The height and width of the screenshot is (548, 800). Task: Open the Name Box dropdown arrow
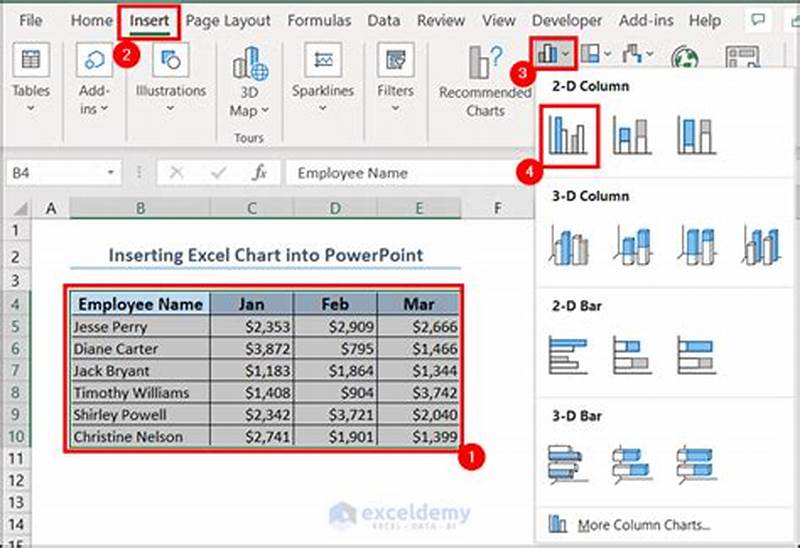(x=110, y=173)
